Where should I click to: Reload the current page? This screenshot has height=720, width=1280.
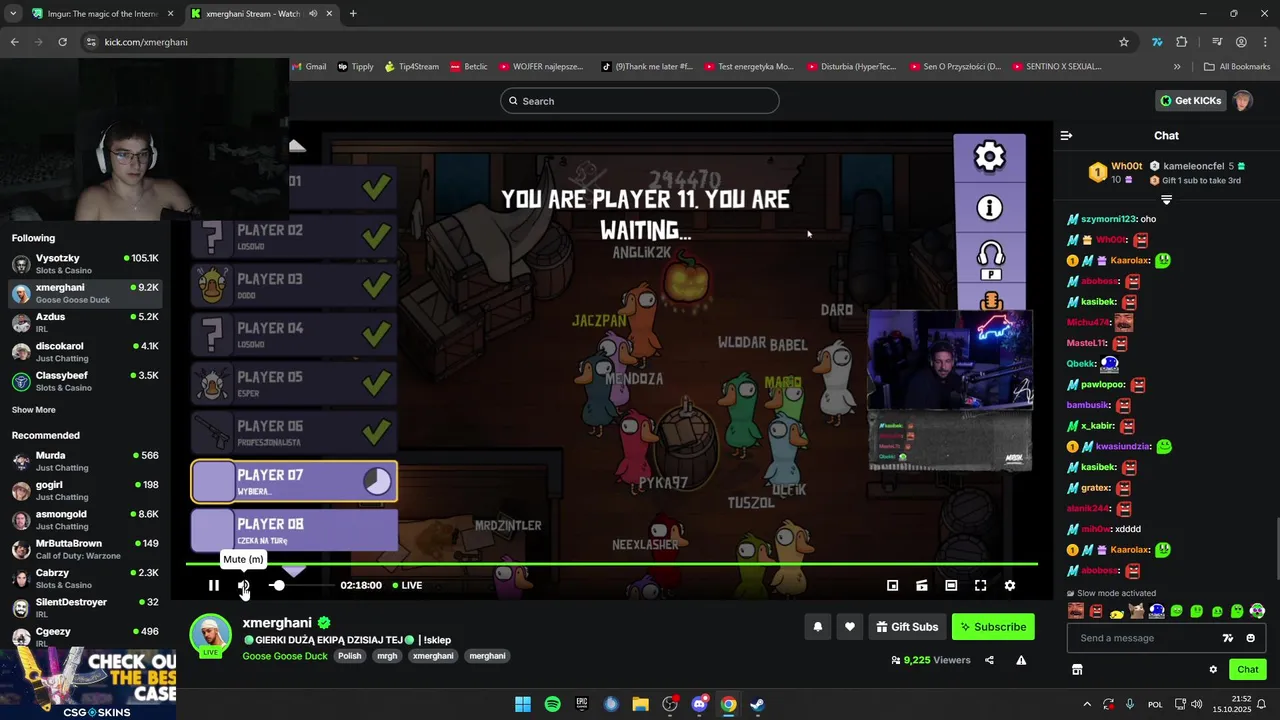(62, 42)
